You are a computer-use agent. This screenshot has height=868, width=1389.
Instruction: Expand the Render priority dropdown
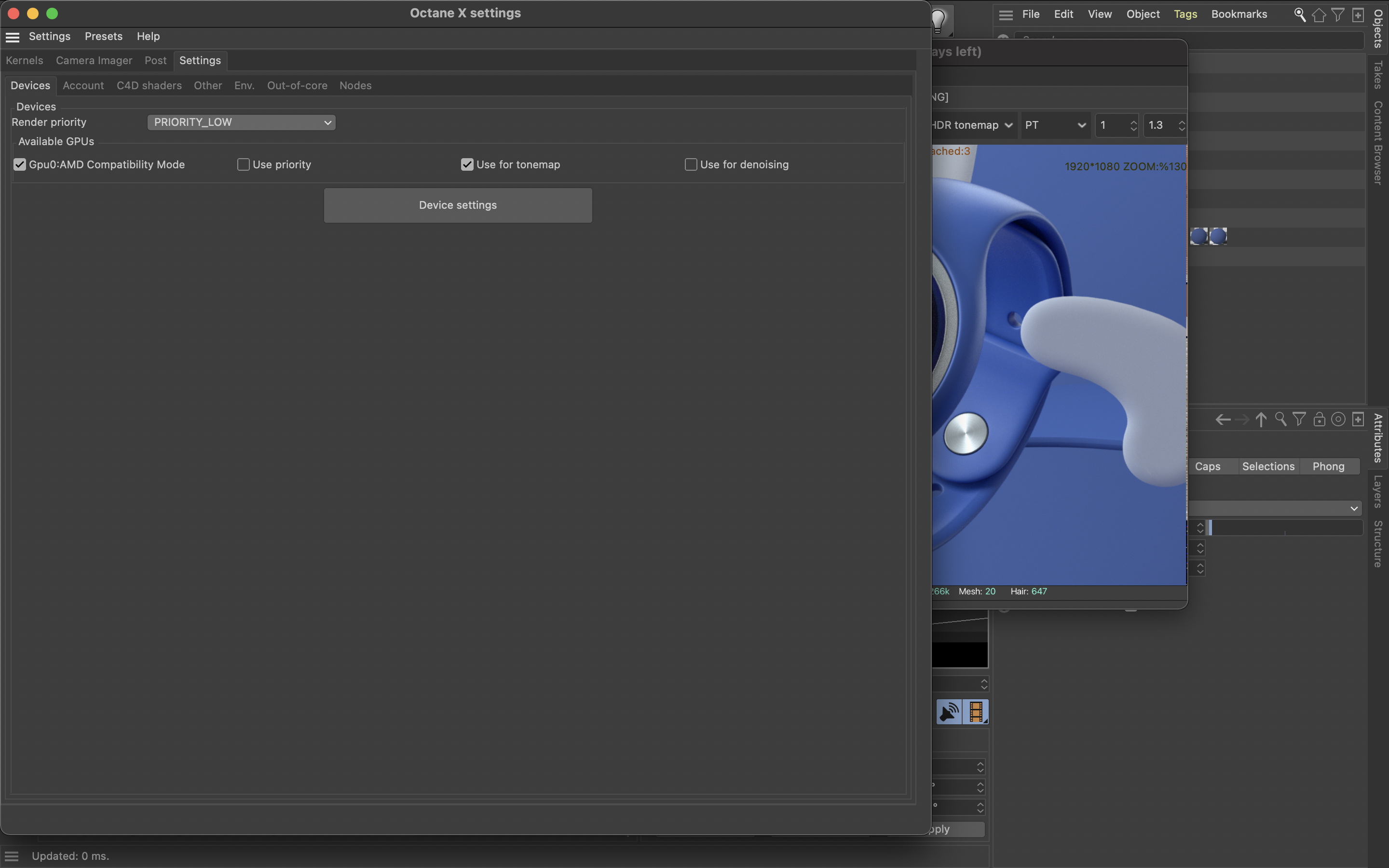point(240,122)
